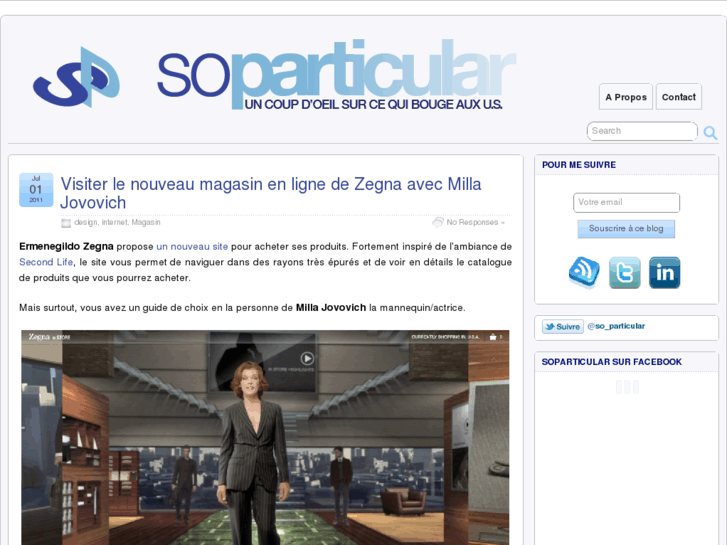The height and width of the screenshot is (545, 727).
Task: Open the Contact page
Action: 678,97
